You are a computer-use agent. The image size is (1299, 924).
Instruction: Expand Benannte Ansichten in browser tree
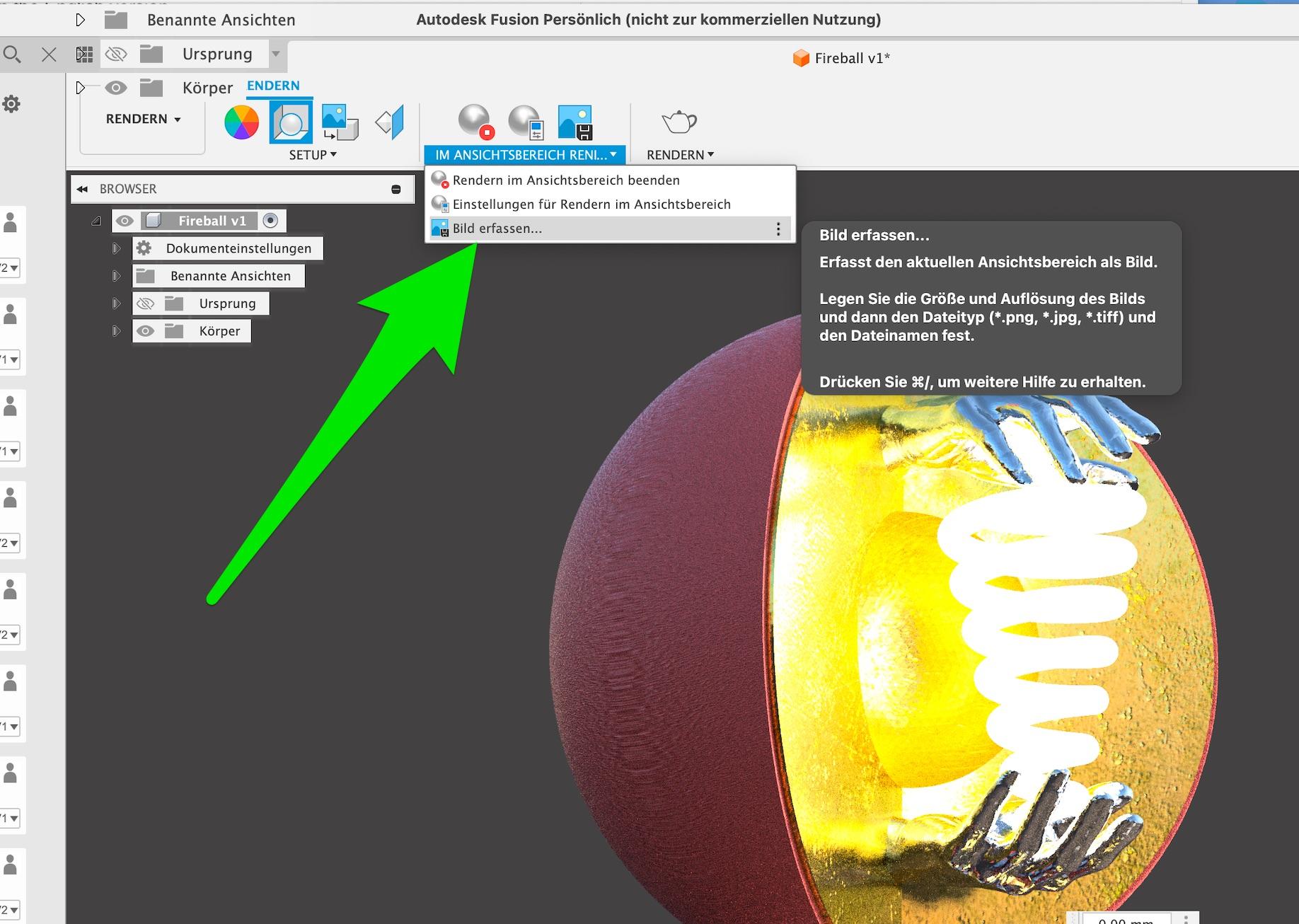pyautogui.click(x=116, y=276)
